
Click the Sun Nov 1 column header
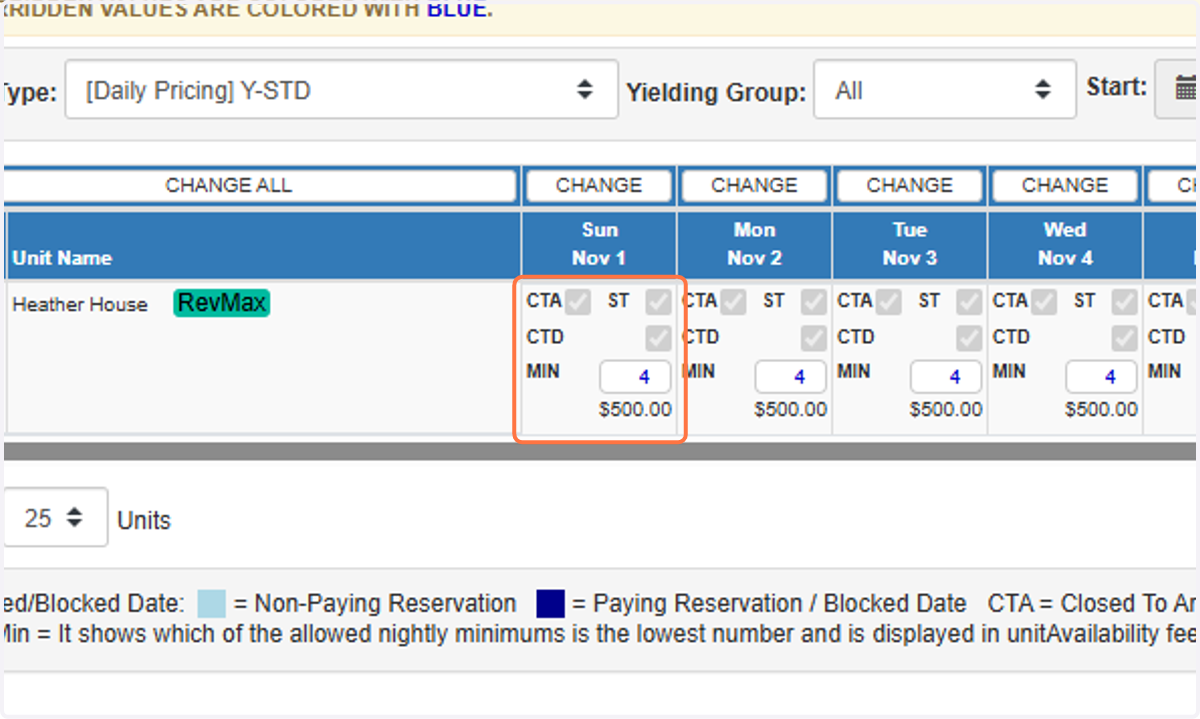click(599, 244)
